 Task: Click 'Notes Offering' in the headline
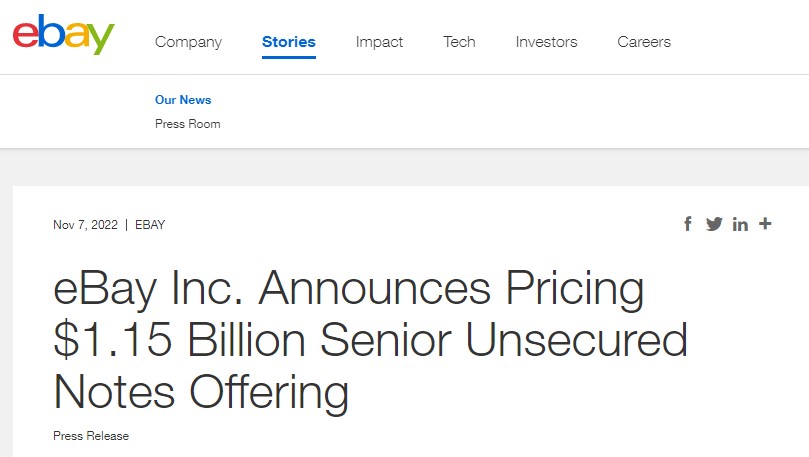pos(201,392)
